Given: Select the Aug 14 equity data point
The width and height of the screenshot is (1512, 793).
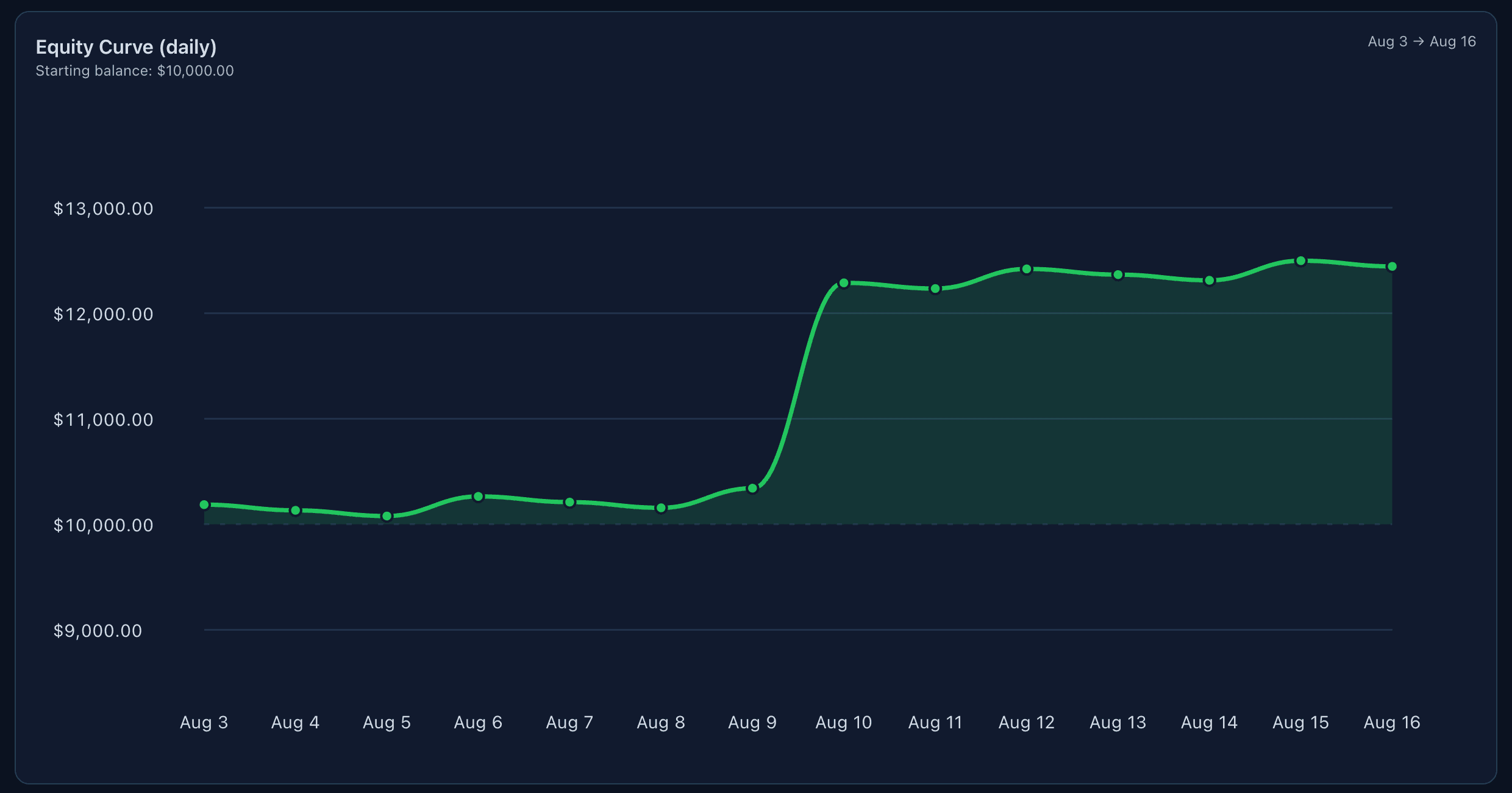Looking at the screenshot, I should tap(1210, 281).
